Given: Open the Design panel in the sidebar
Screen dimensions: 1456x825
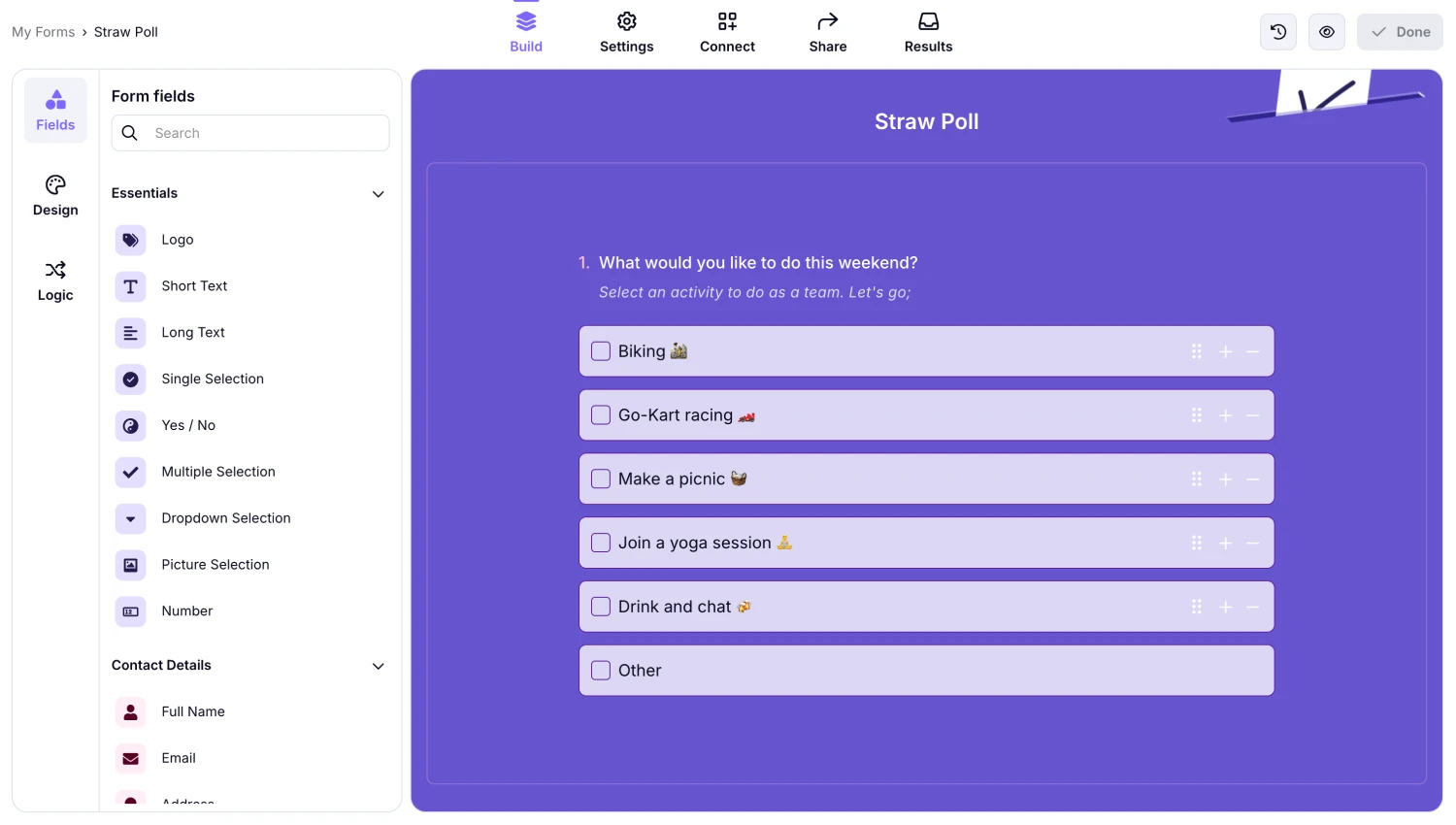Looking at the screenshot, I should pos(54,196).
